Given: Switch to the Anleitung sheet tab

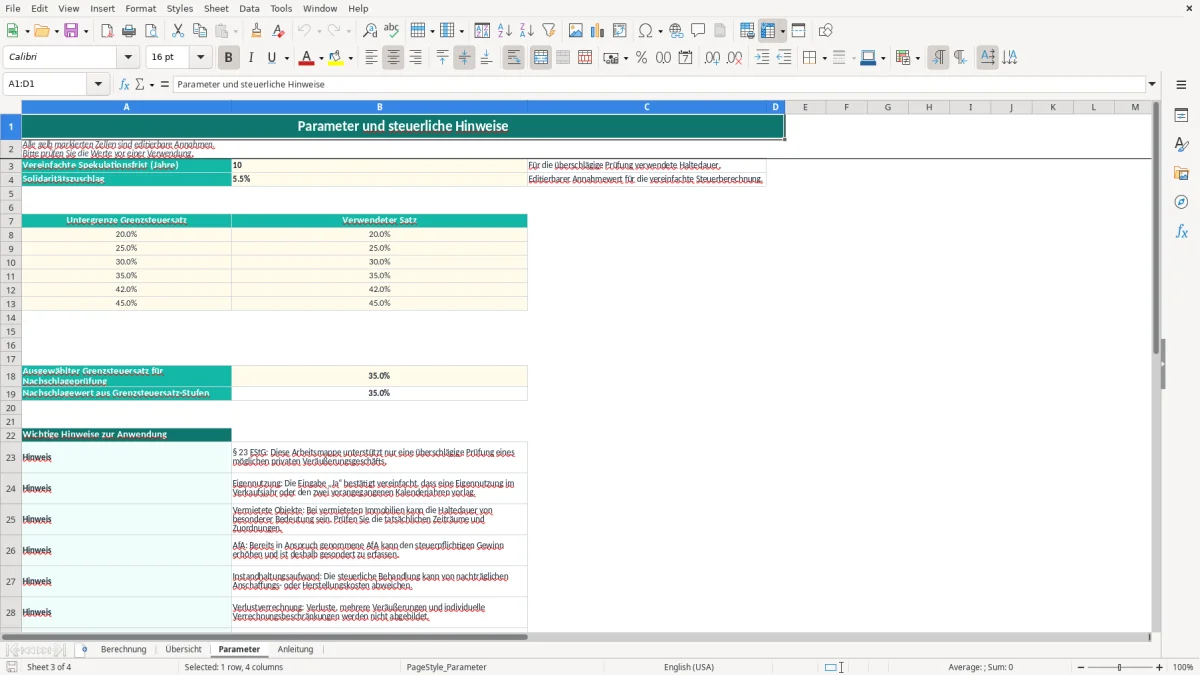Looking at the screenshot, I should pos(295,649).
